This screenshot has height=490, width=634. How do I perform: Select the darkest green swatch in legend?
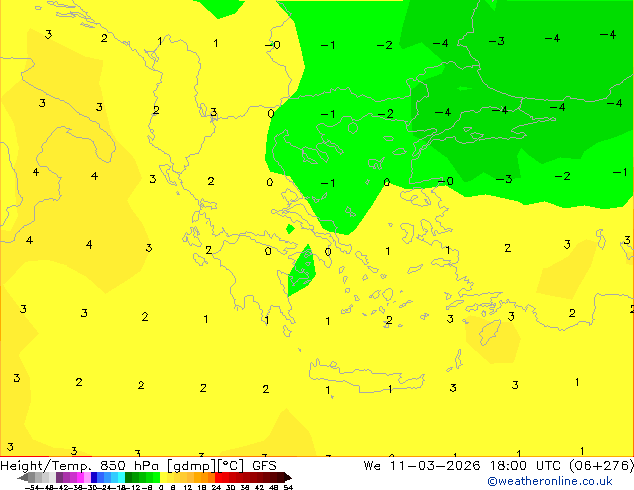[x=129, y=477]
